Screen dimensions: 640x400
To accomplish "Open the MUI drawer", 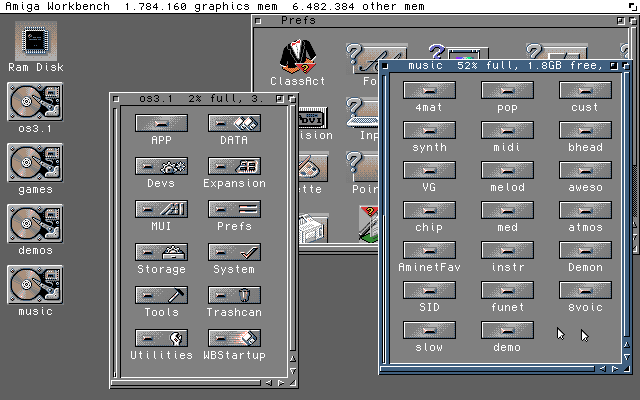I will coord(161,209).
